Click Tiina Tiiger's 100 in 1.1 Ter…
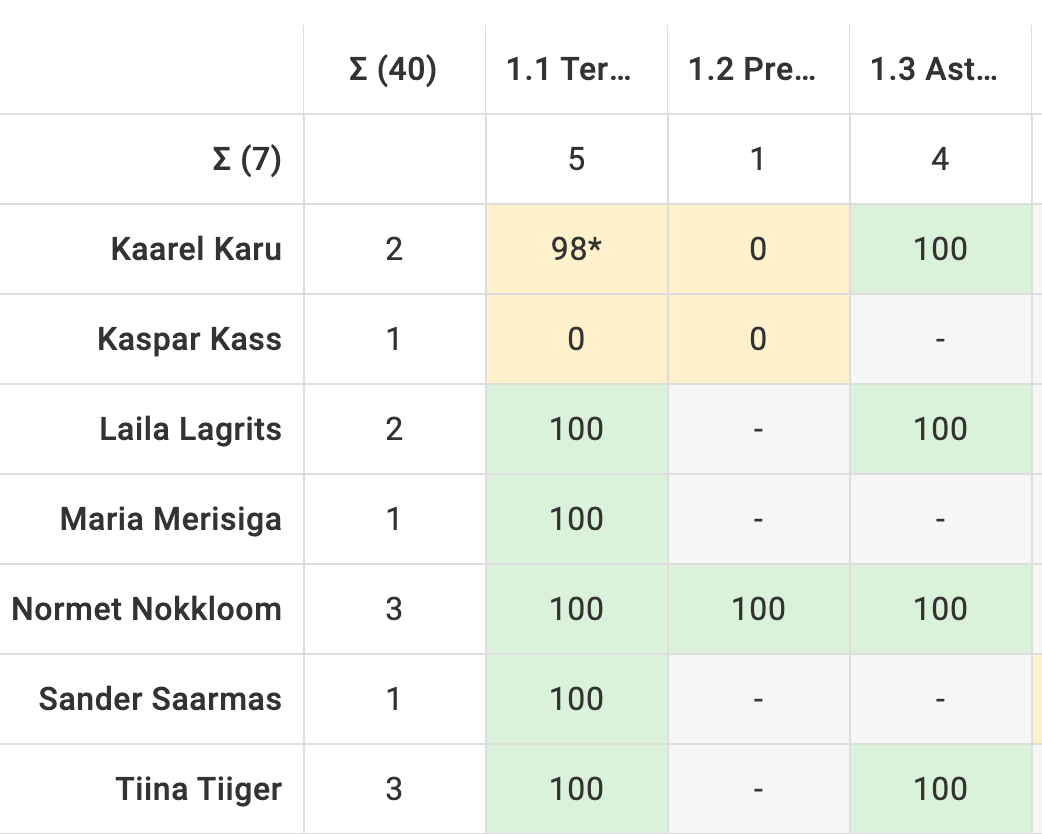The image size is (1042, 834). tap(576, 789)
